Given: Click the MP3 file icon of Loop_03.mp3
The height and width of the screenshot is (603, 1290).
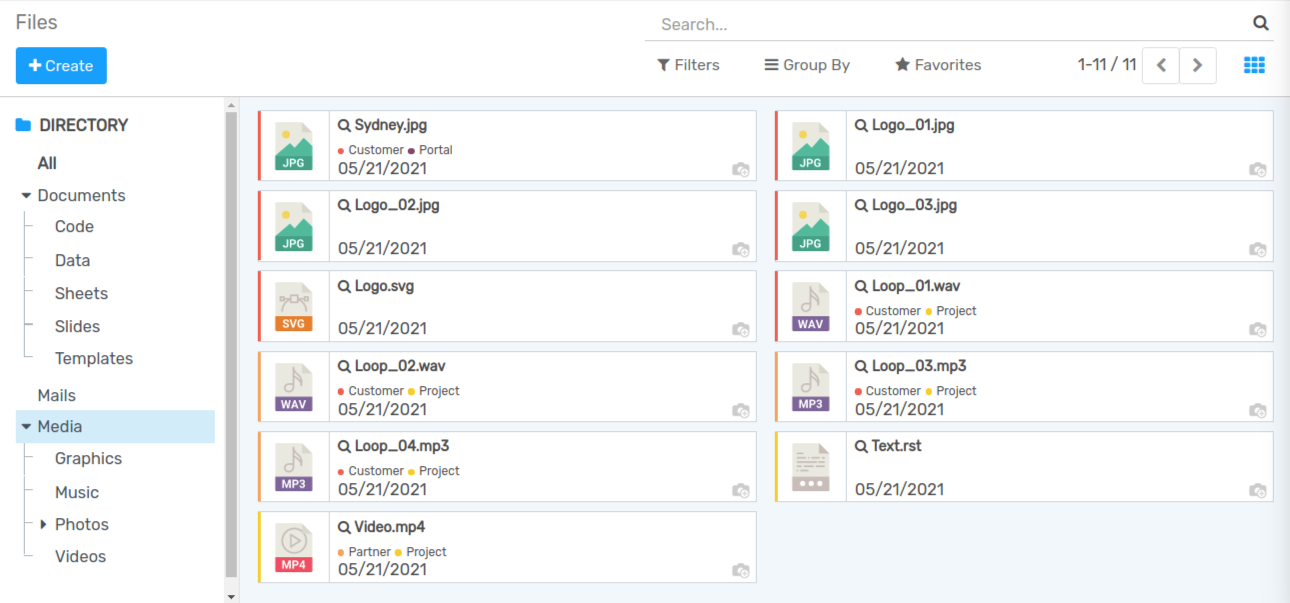Looking at the screenshot, I should tap(810, 387).
